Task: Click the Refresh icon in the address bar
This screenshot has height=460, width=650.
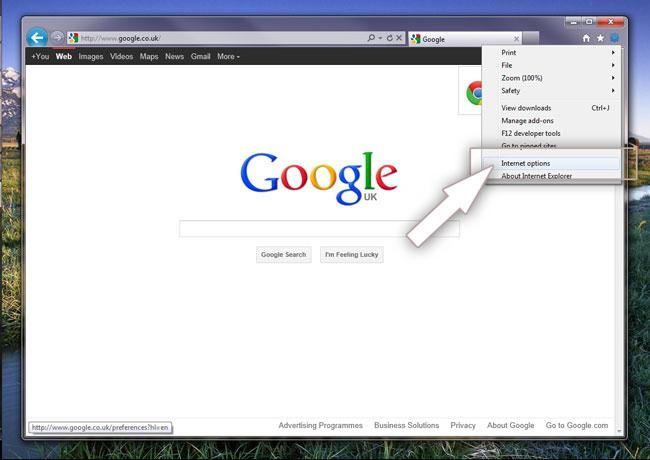Action: click(390, 38)
